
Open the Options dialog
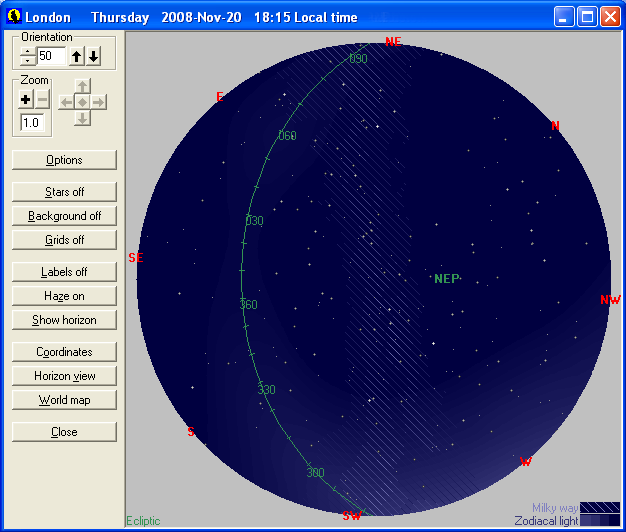point(64,160)
